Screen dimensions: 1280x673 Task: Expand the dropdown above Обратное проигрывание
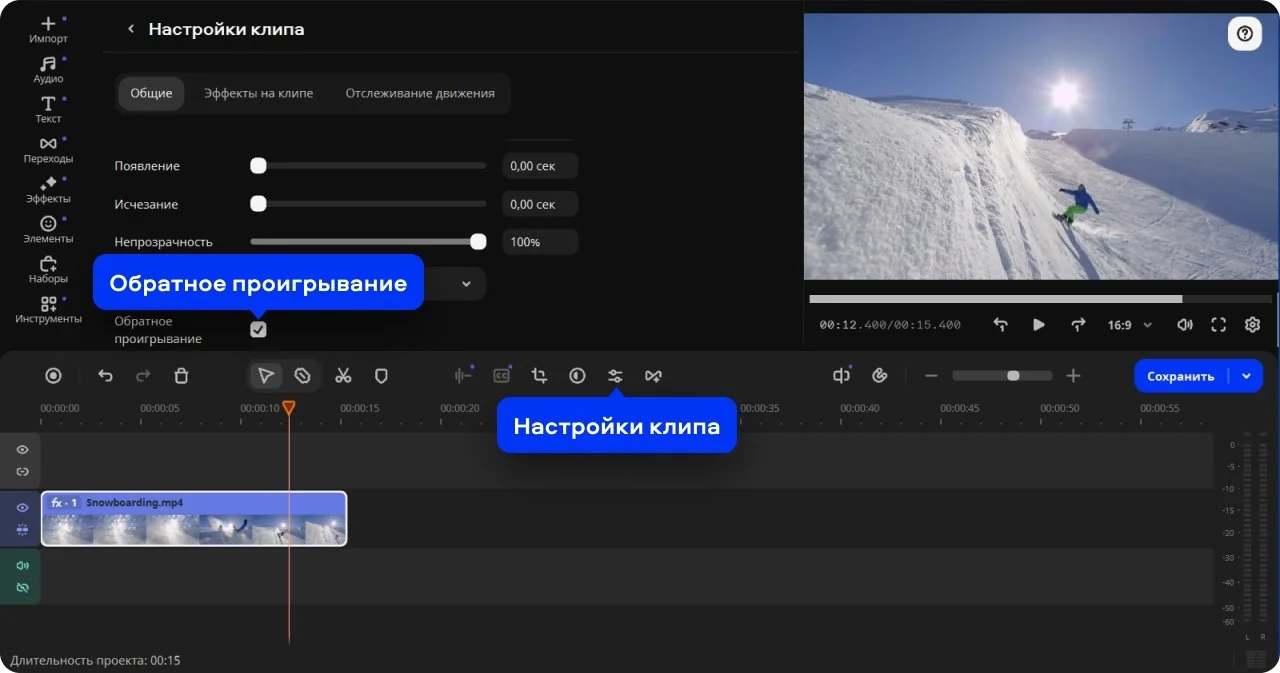point(466,284)
